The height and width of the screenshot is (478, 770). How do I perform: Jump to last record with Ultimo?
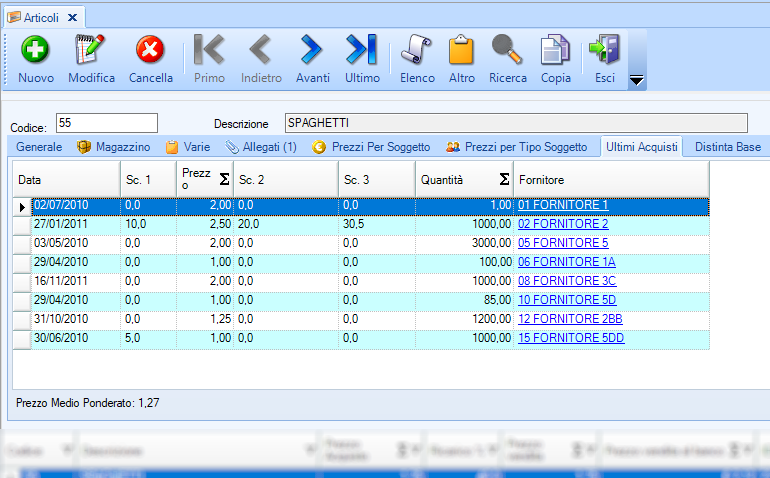pyautogui.click(x=362, y=50)
